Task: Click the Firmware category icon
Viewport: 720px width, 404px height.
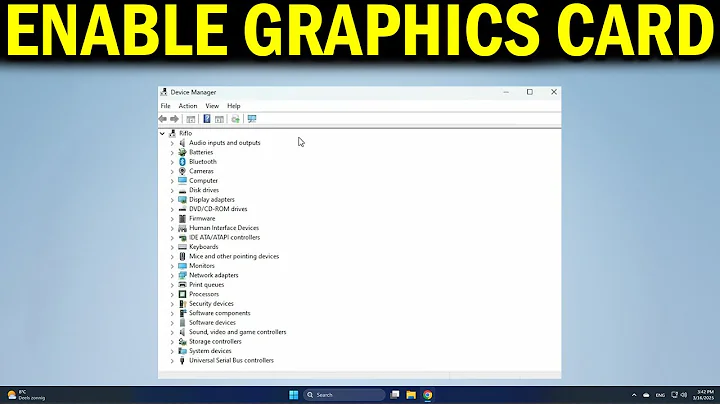Action: tap(182, 219)
